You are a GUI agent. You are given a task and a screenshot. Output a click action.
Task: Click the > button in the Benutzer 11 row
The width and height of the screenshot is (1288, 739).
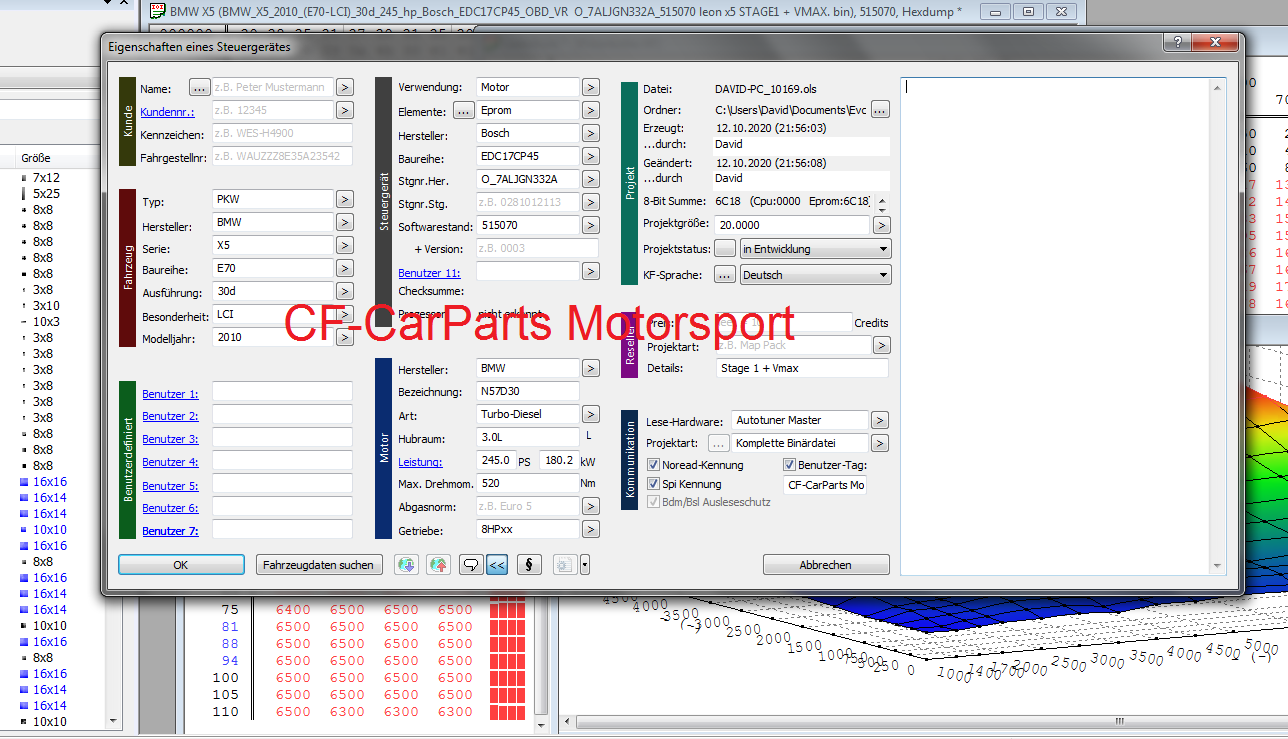pyautogui.click(x=591, y=272)
